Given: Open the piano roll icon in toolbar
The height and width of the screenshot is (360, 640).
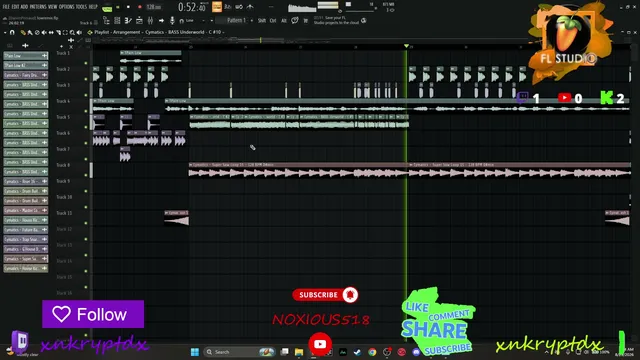Looking at the screenshot, I should (128, 20).
